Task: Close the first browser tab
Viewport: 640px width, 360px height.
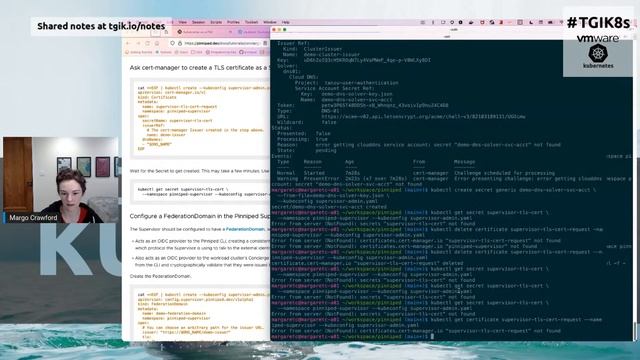Action: (x=230, y=32)
